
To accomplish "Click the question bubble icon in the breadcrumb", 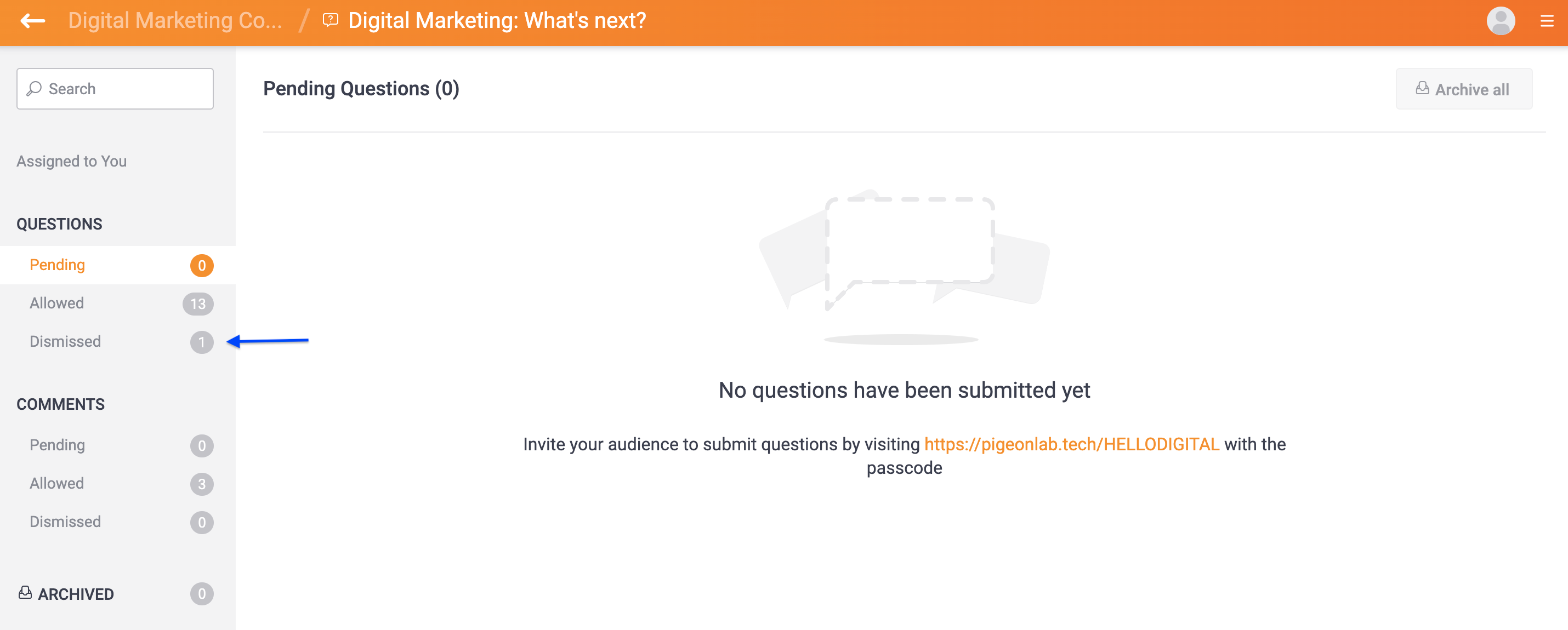I will pyautogui.click(x=329, y=21).
